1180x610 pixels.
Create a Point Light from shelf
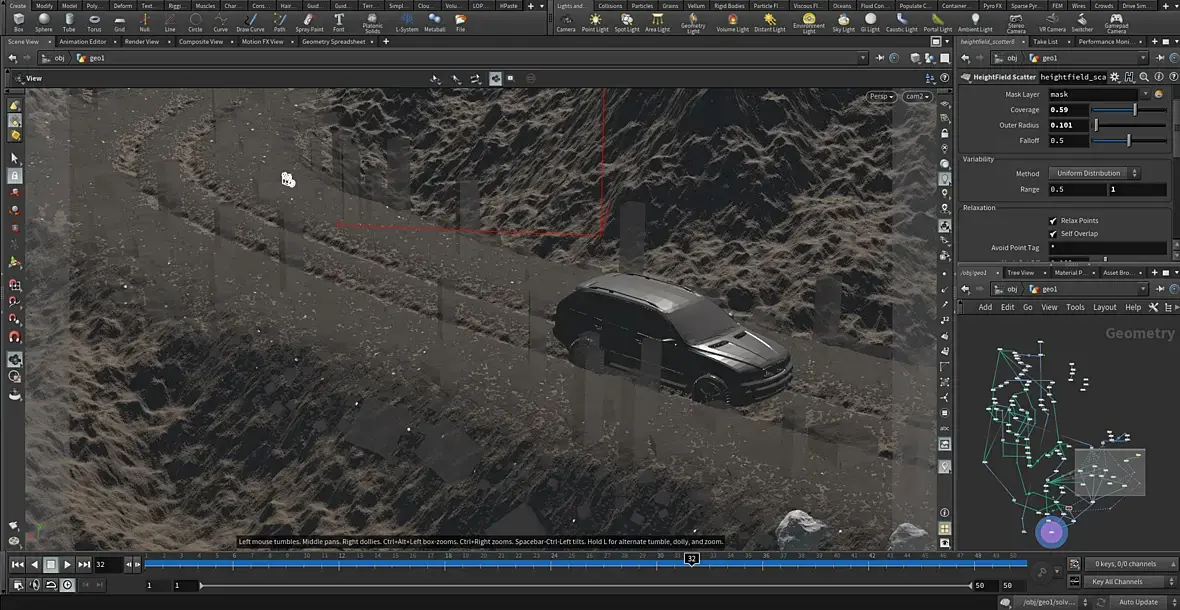[x=595, y=23]
